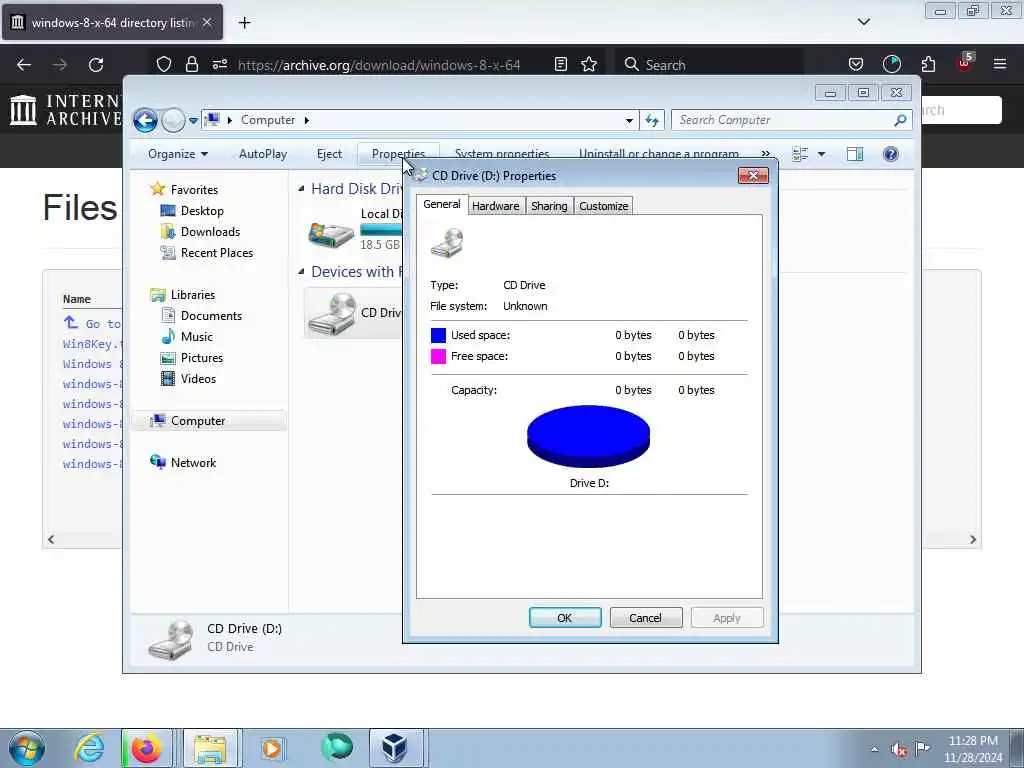Toggle Firefox reader view icon
Screen dimensions: 1024x768
(x=560, y=64)
